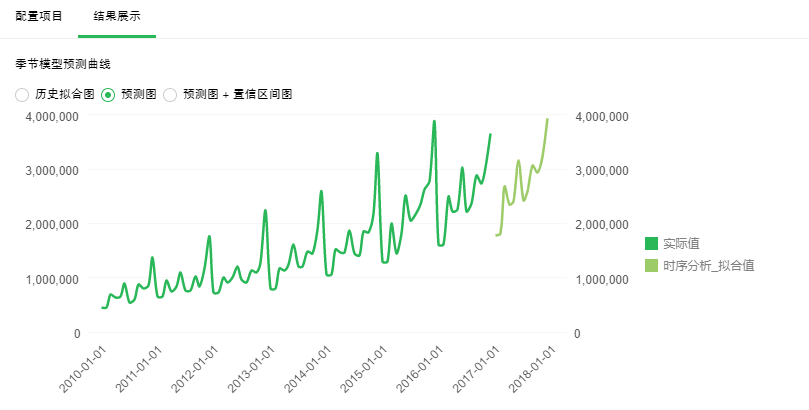This screenshot has width=809, height=410.
Task: Switch to the 配置项目 tab
Action: 39,17
